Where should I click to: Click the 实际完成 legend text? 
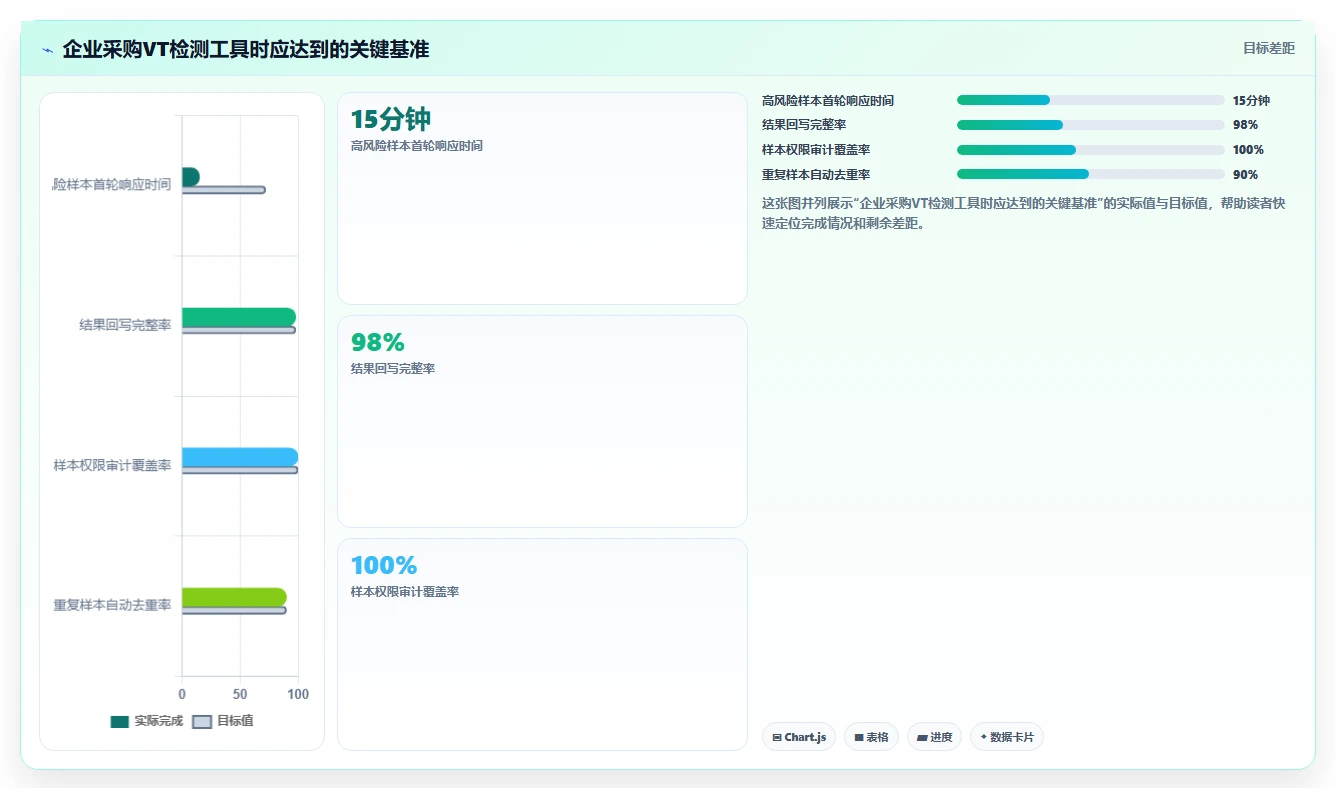tap(159, 721)
